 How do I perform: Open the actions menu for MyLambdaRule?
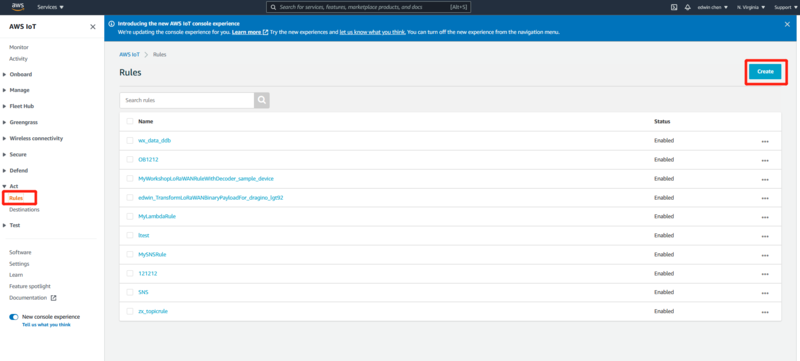pos(765,217)
